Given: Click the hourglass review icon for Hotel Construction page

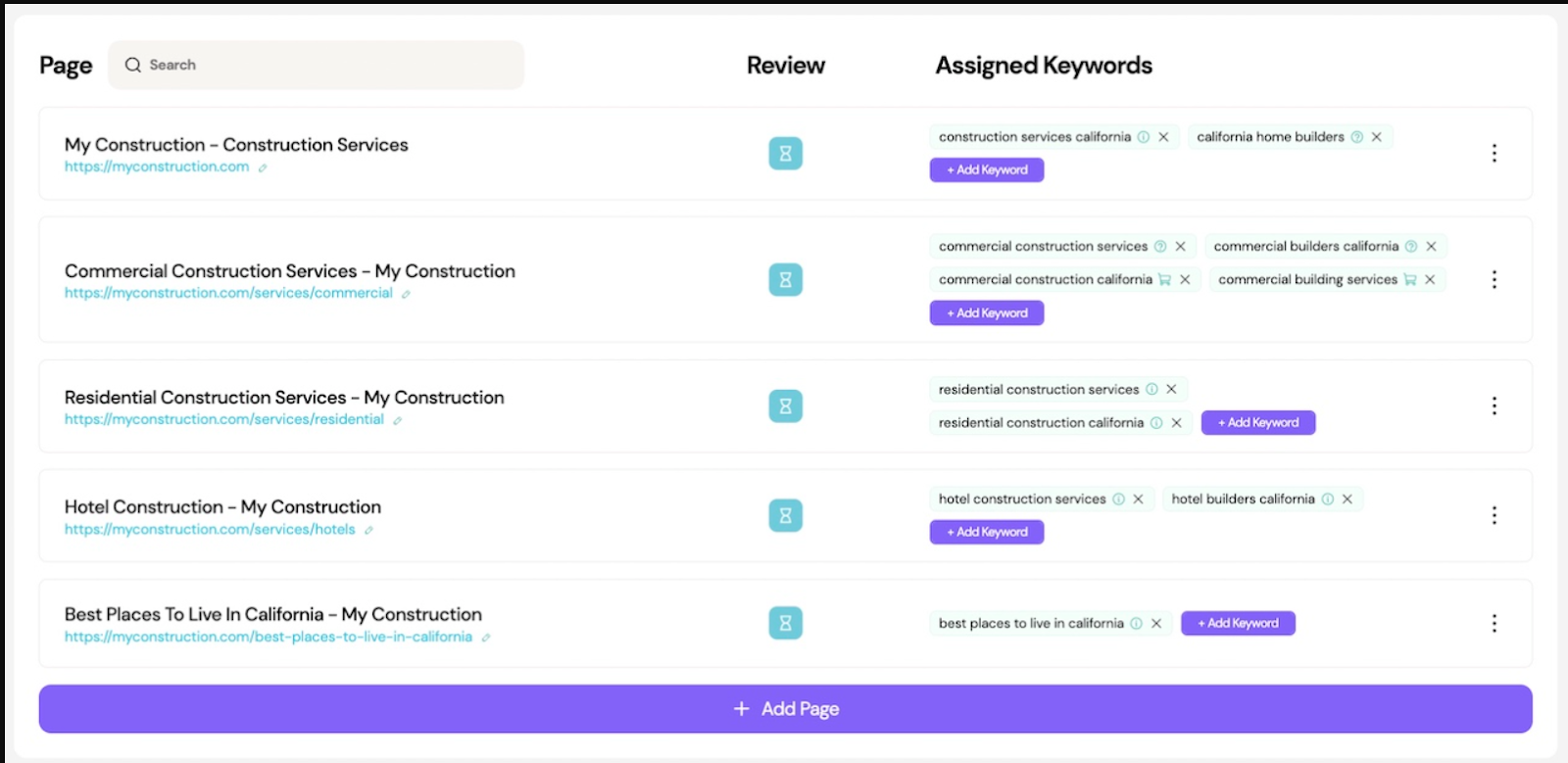Looking at the screenshot, I should 785,515.
